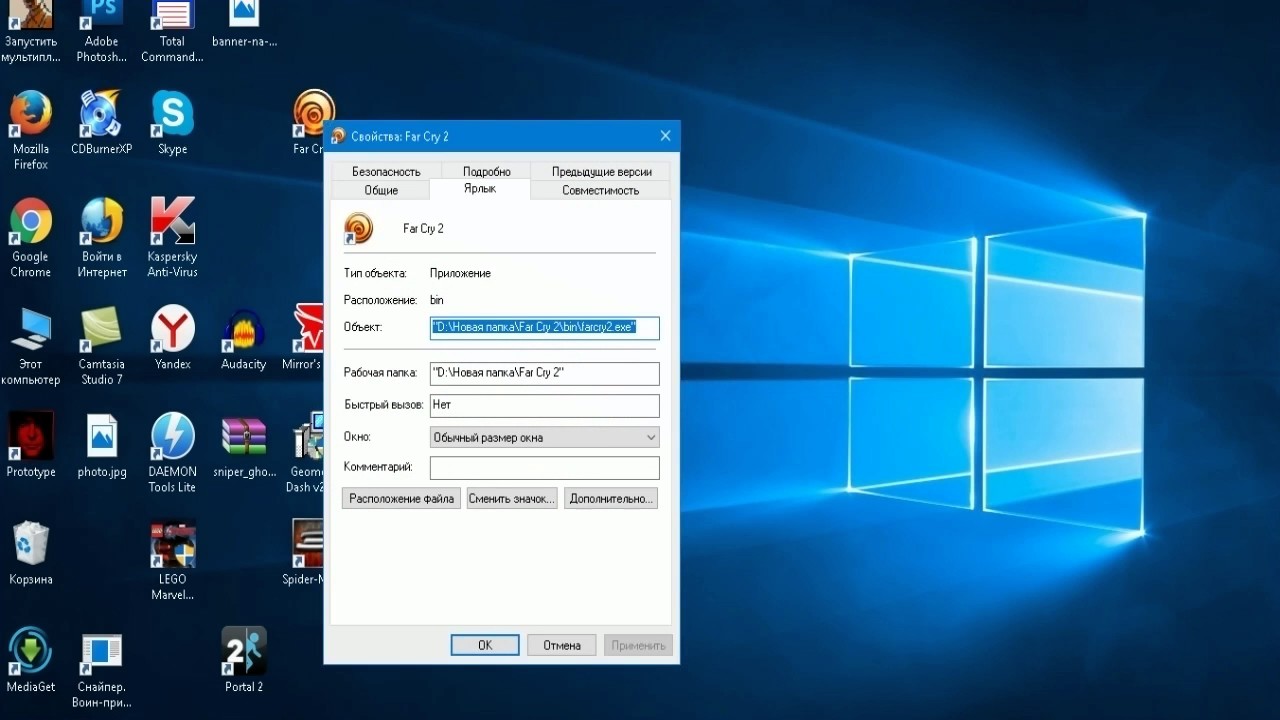
Task: Click the Войти в Интернет icon
Action: pos(101,238)
